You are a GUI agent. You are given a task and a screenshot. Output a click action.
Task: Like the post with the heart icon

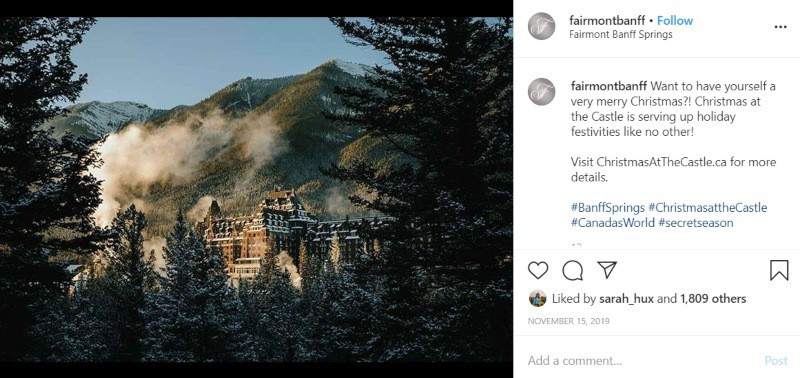point(538,270)
